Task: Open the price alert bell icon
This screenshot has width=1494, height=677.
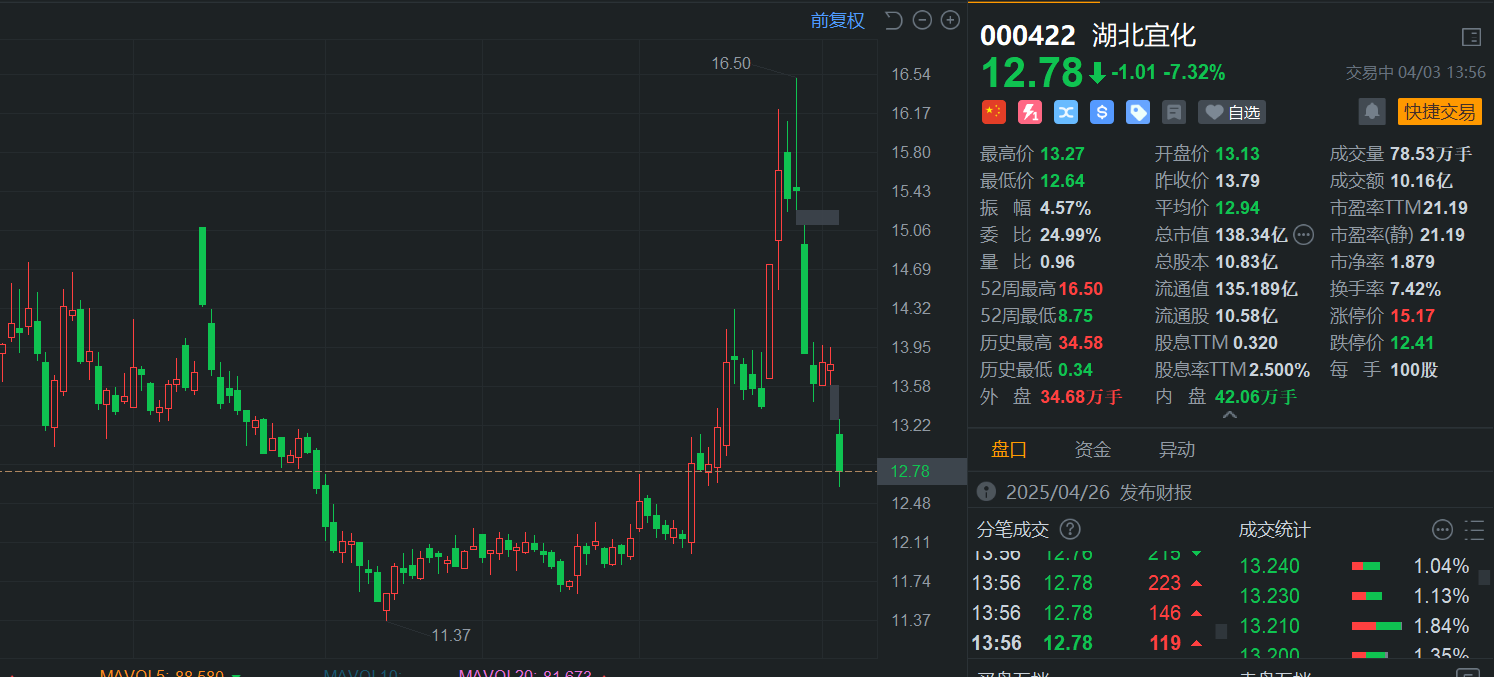Action: [1372, 112]
